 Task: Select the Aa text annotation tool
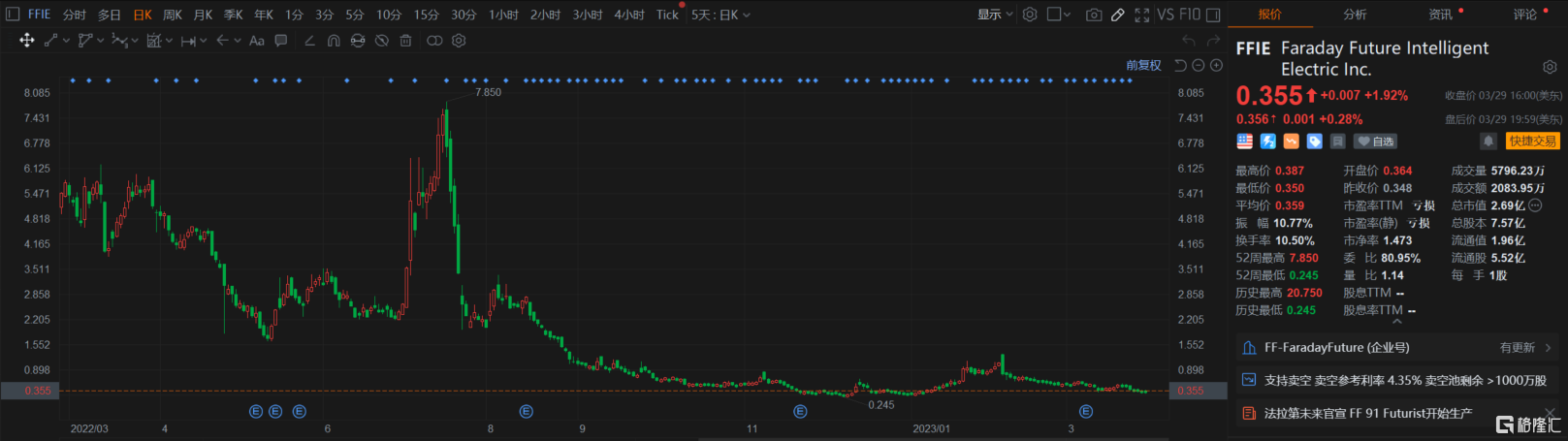(x=257, y=41)
